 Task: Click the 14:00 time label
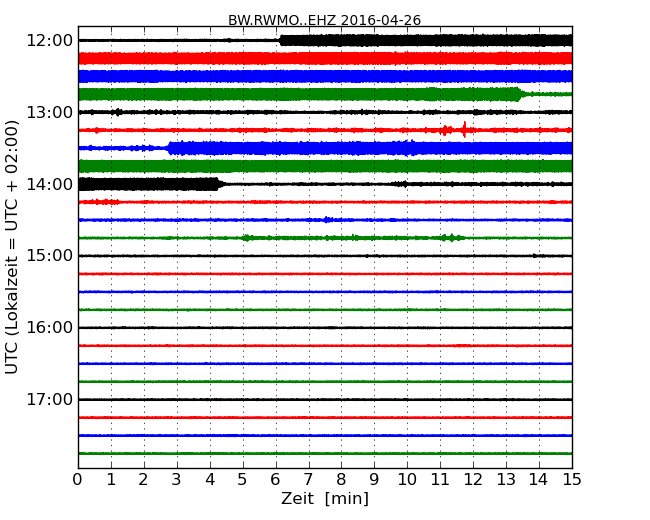point(49,184)
